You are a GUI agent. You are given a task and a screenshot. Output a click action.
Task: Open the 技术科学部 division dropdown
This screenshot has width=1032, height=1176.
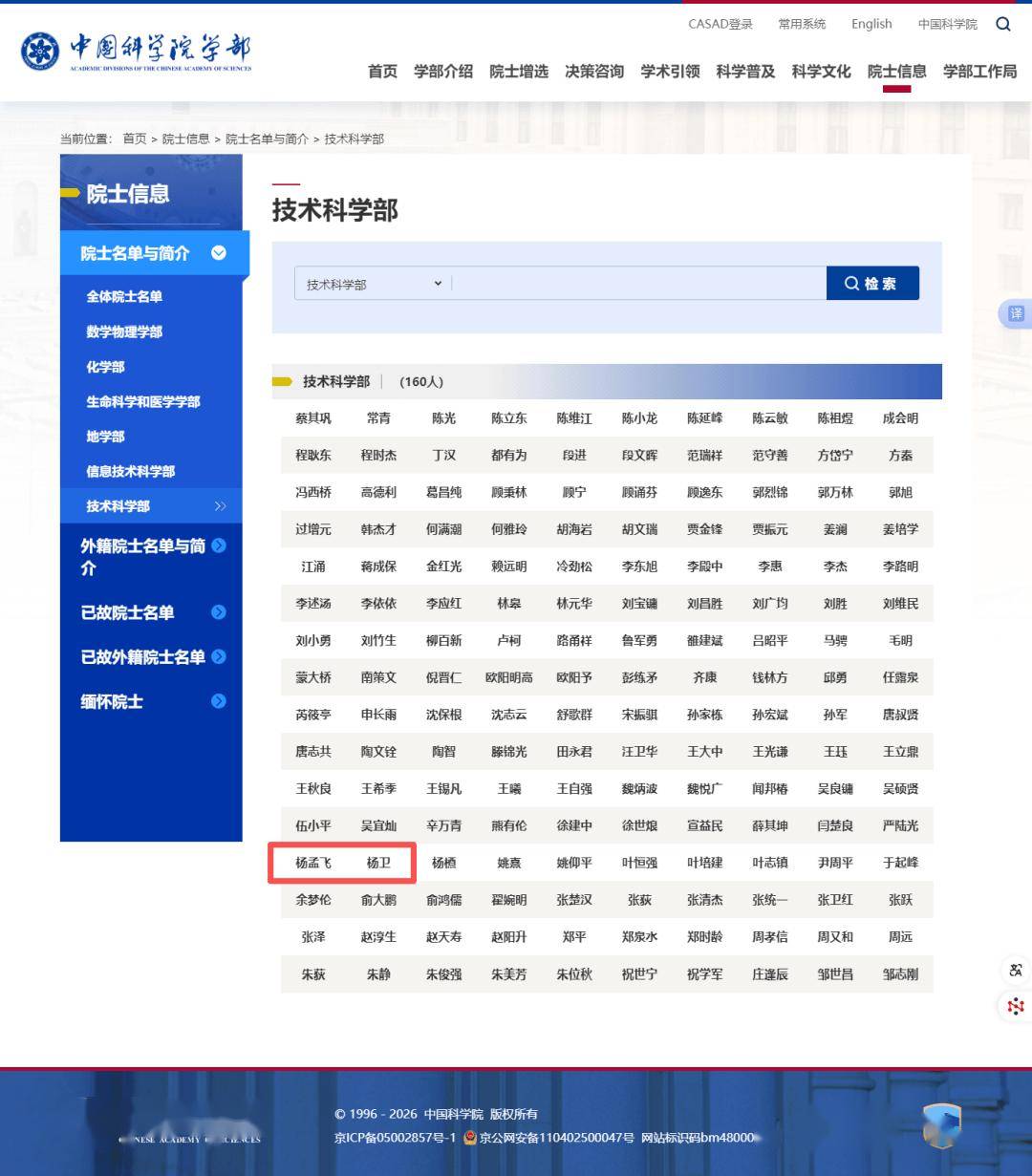pyautogui.click(x=373, y=284)
